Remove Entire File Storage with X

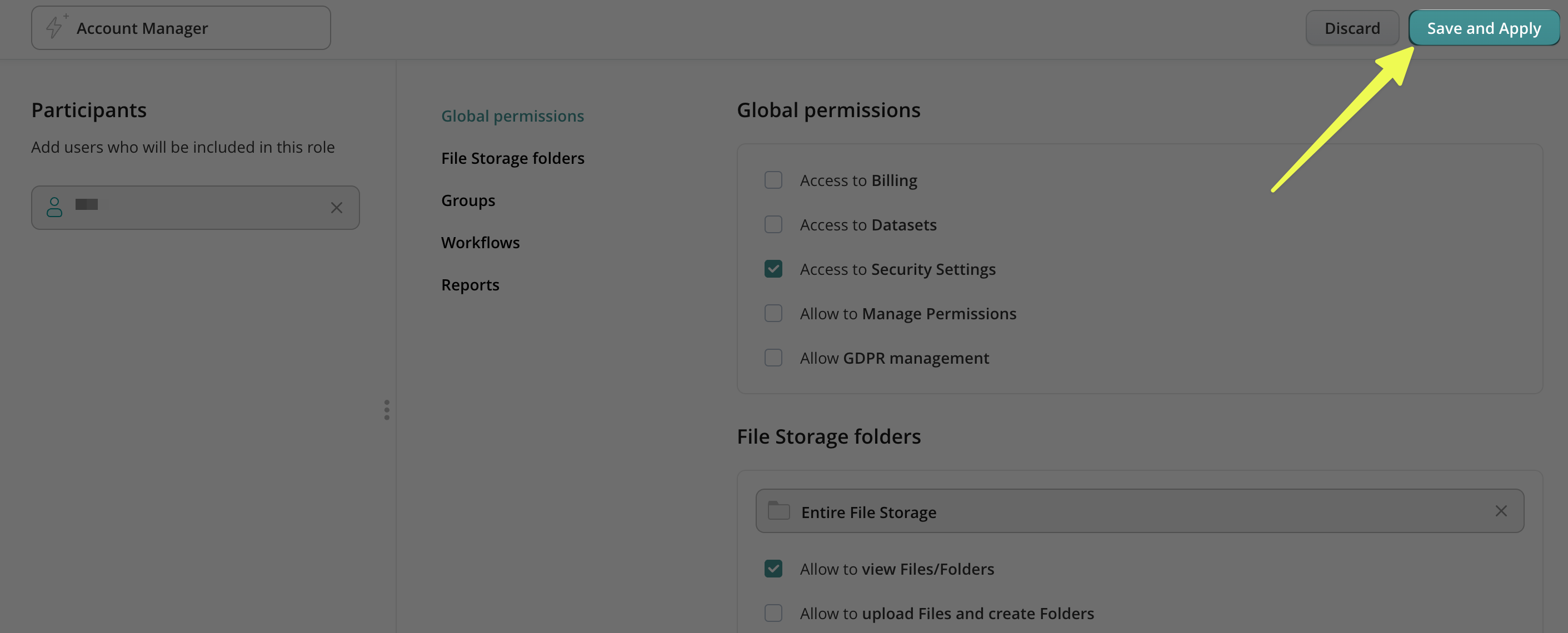[1501, 511]
